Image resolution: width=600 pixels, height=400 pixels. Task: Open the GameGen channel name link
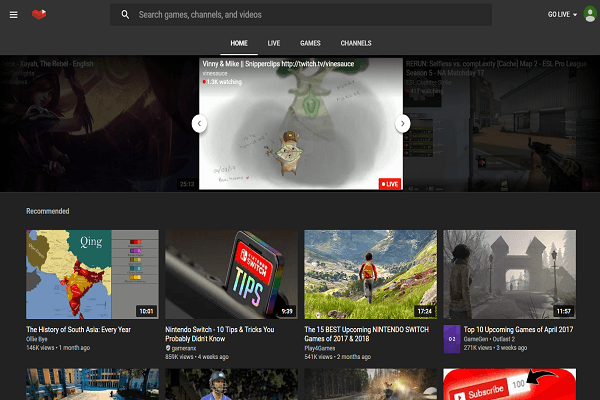click(476, 339)
